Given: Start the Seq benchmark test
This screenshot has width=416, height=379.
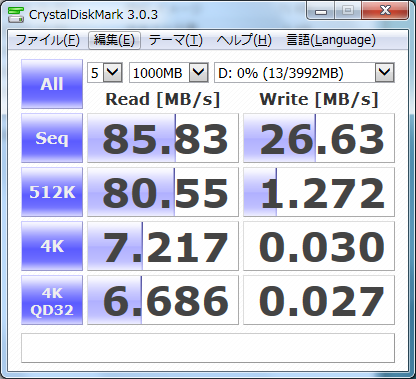Looking at the screenshot, I should (52, 138).
